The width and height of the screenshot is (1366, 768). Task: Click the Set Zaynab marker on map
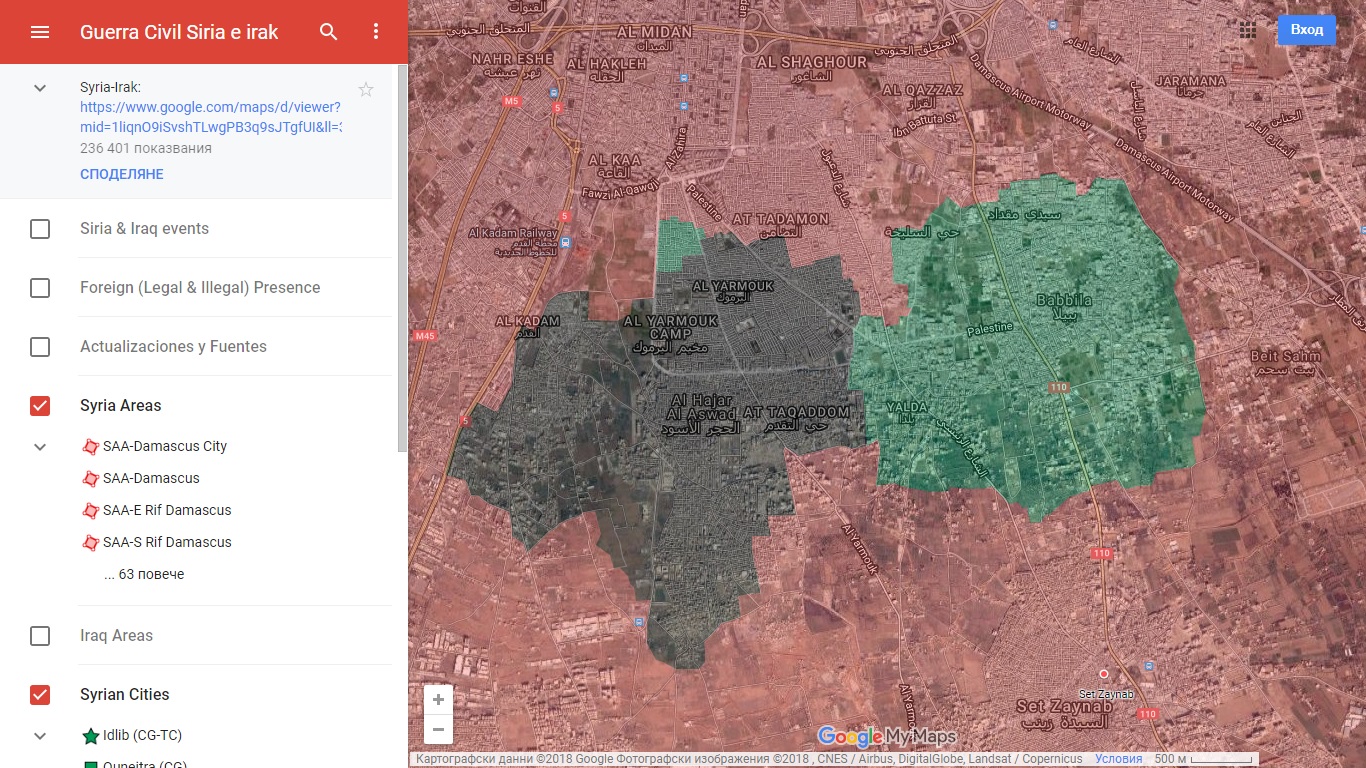point(1104,675)
